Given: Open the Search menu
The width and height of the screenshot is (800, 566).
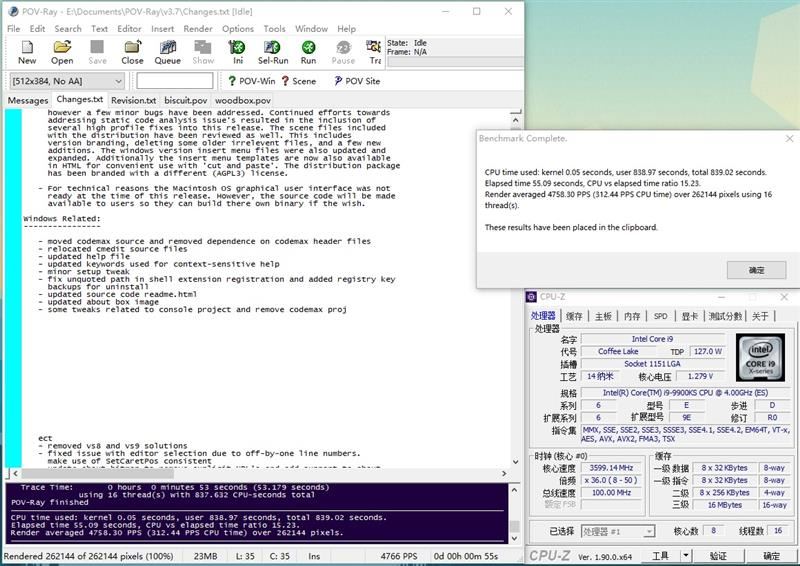Looking at the screenshot, I should 68,29.
